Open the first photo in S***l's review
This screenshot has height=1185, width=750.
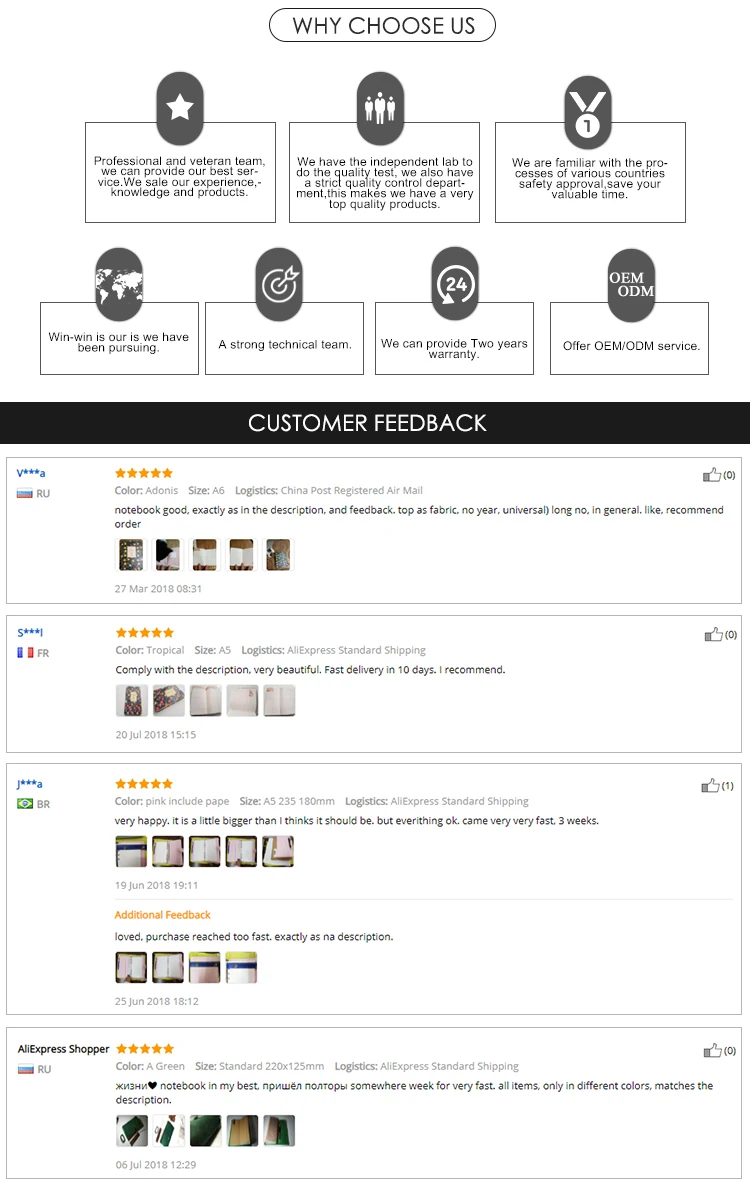pos(131,700)
